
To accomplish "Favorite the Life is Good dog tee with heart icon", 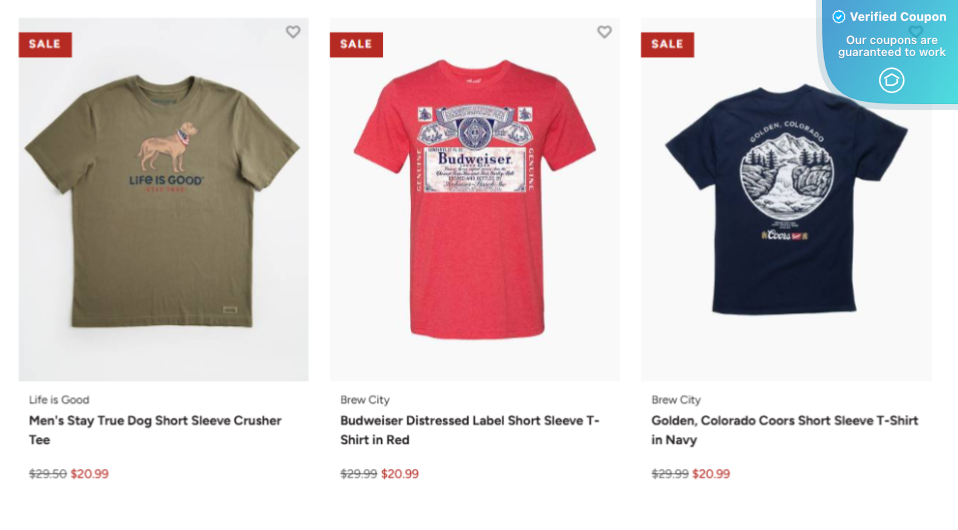I will click(x=293, y=32).
